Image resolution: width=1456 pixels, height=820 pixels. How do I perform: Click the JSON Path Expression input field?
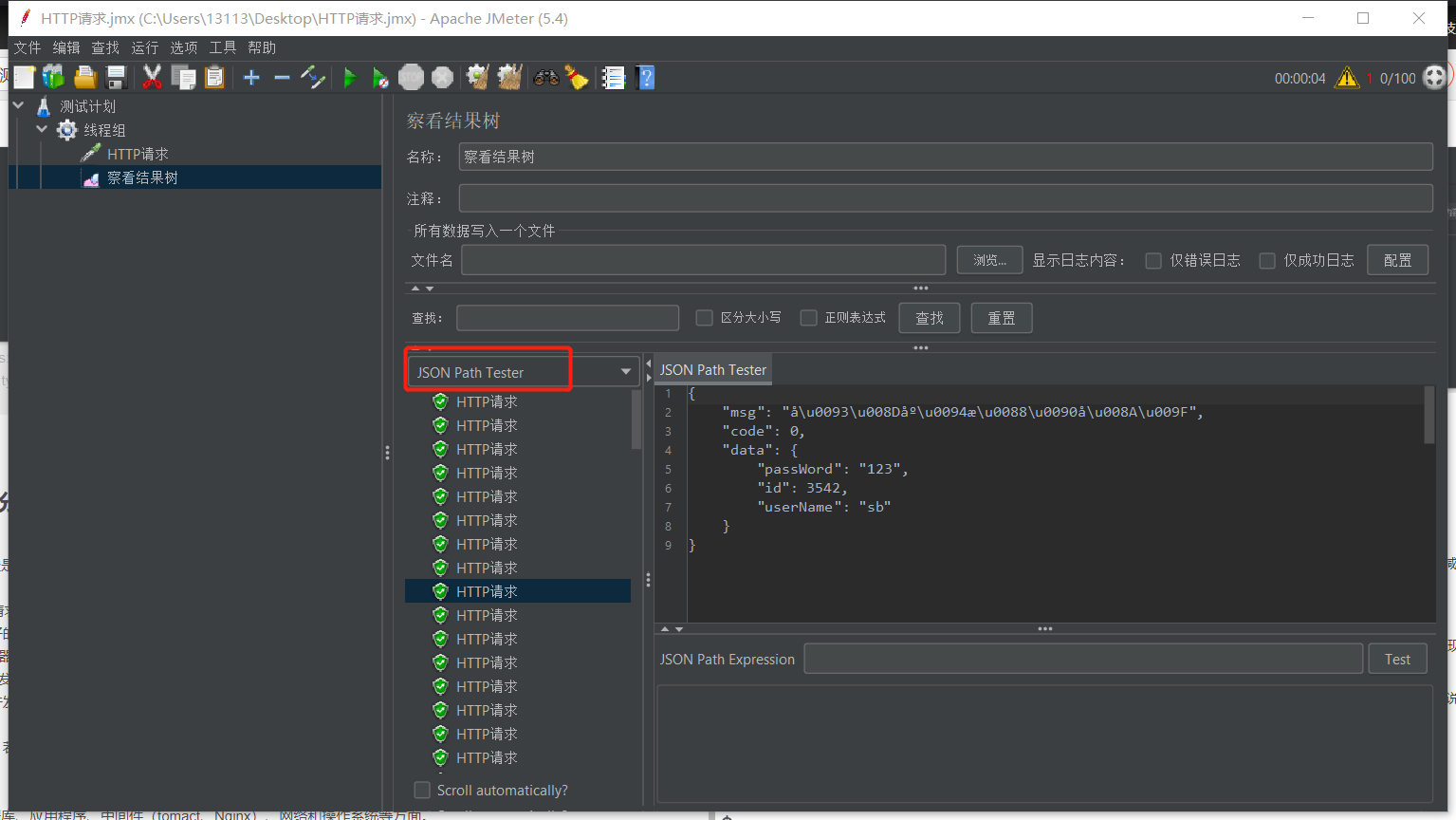tap(1083, 659)
